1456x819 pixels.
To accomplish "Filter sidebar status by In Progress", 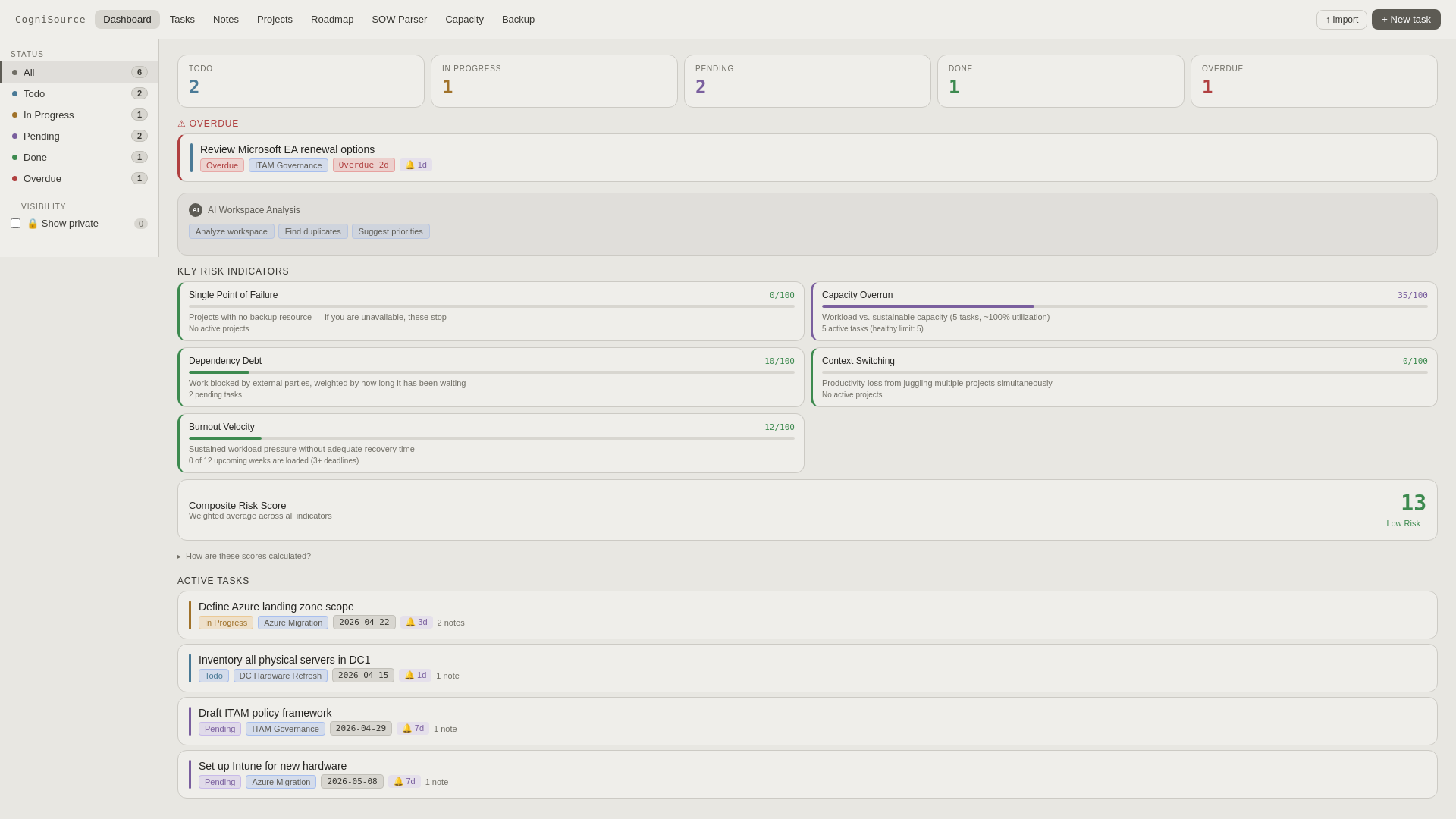I will 49,115.
